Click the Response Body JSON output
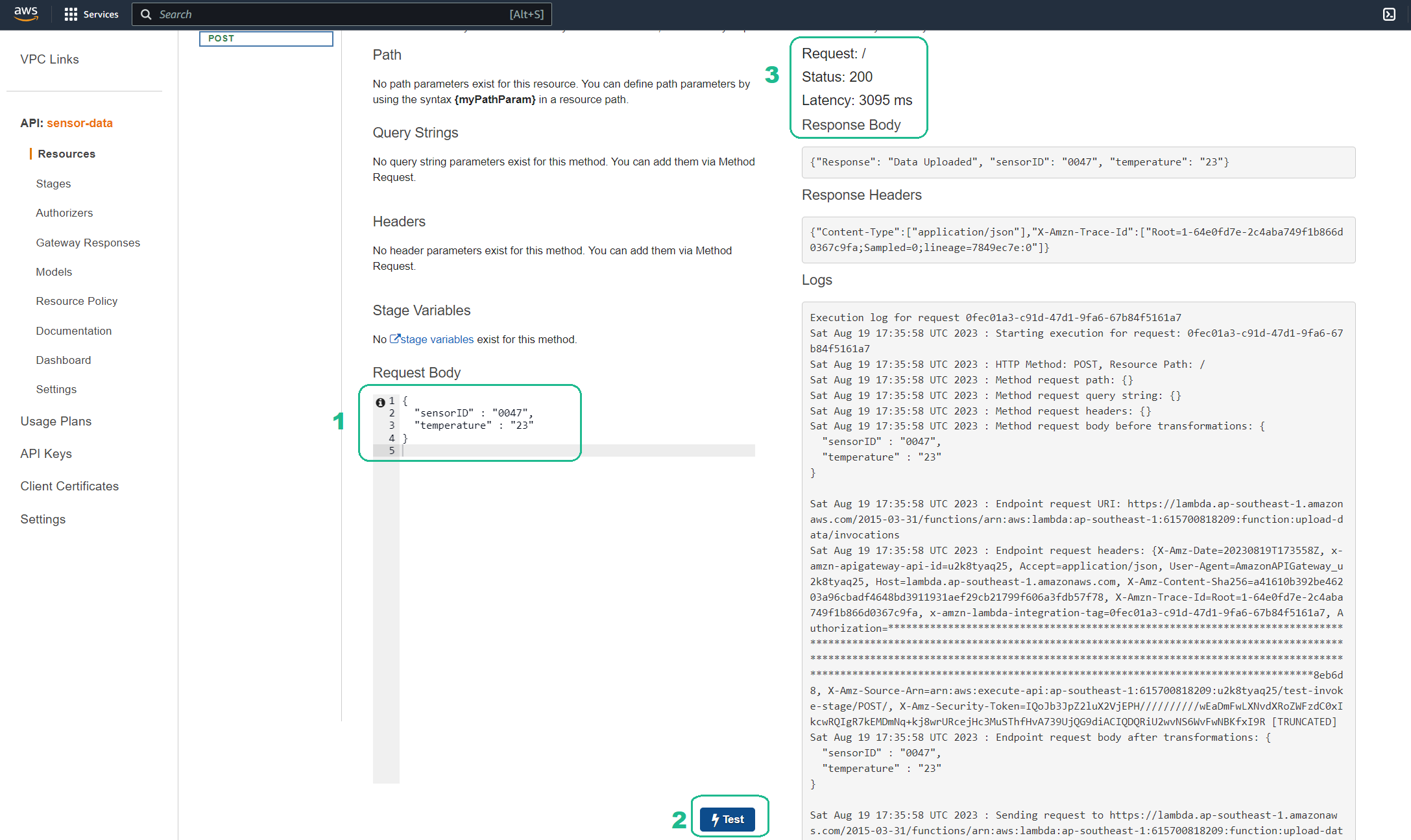1411x840 pixels. [1078, 162]
